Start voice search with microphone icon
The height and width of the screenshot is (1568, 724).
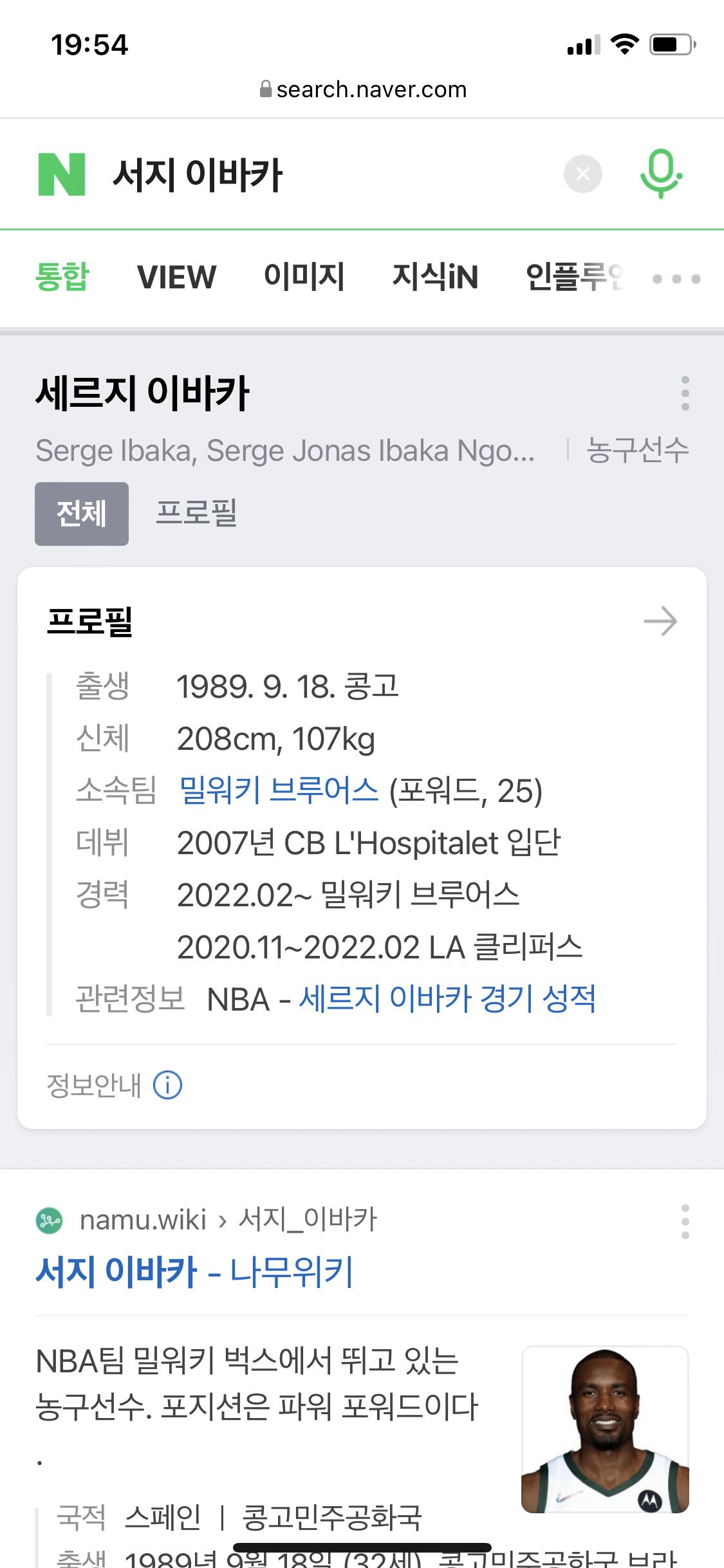pyautogui.click(x=661, y=174)
